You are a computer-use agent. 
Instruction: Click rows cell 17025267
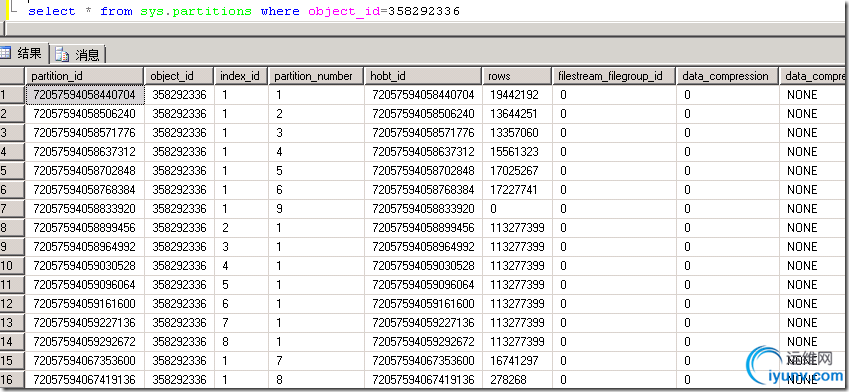coord(517,171)
